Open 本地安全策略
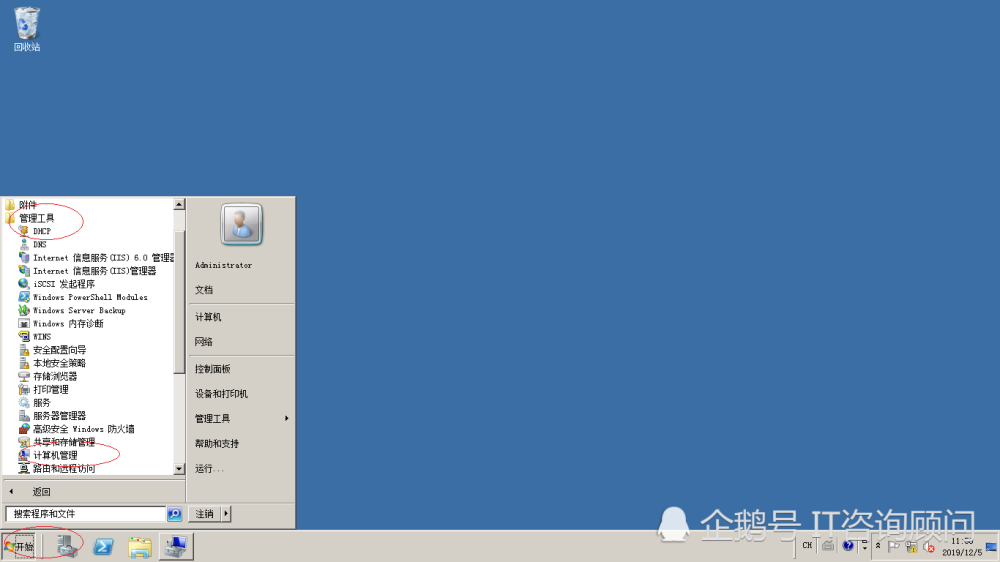1000x562 pixels. (x=52, y=363)
